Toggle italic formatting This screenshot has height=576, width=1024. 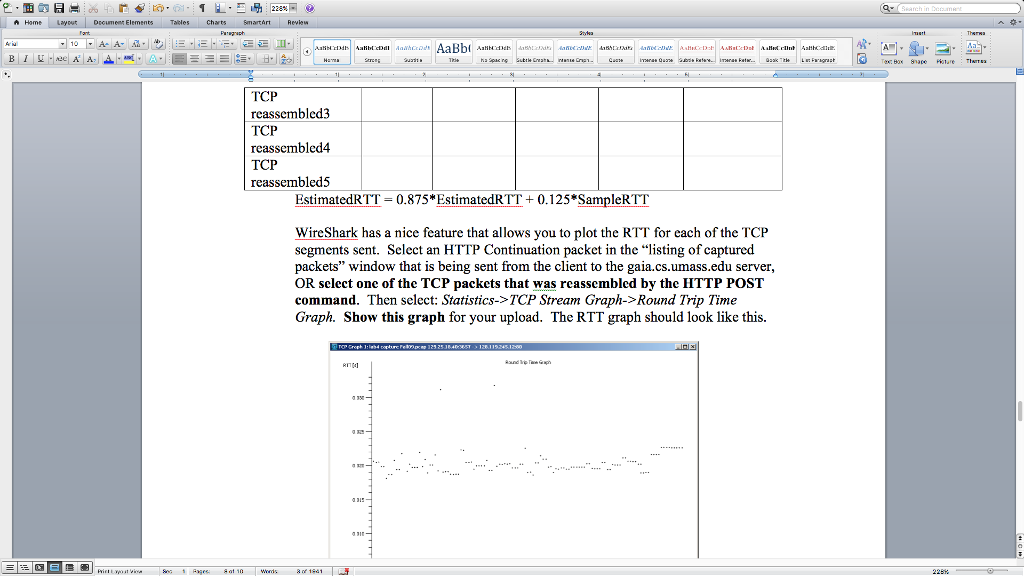26,58
